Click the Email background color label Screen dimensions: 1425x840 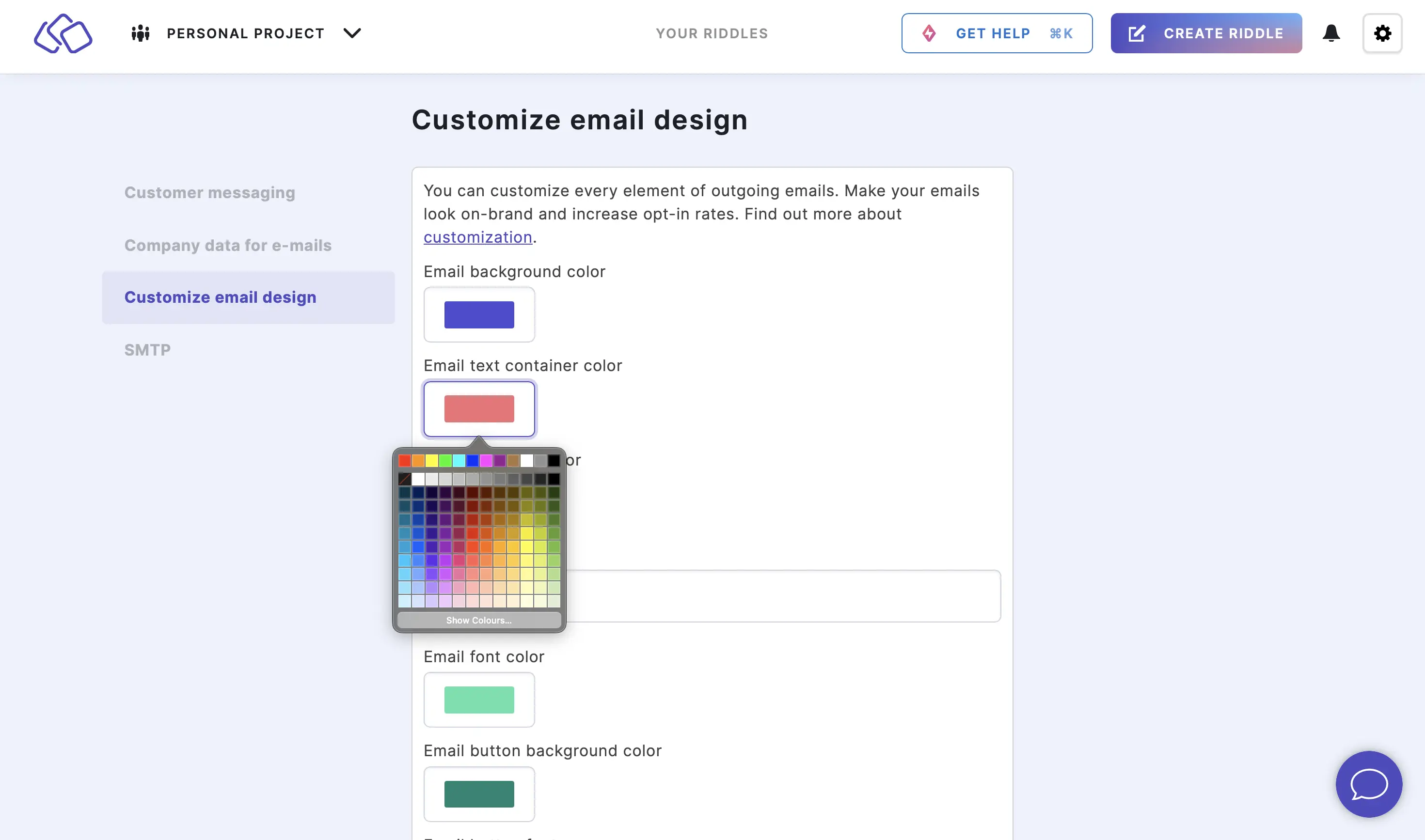514,272
